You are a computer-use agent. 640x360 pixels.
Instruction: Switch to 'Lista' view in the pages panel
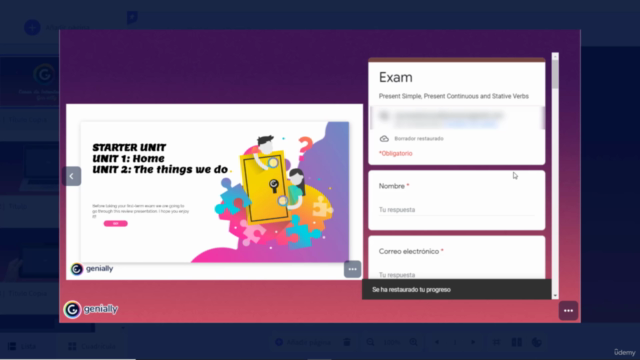click(x=22, y=346)
